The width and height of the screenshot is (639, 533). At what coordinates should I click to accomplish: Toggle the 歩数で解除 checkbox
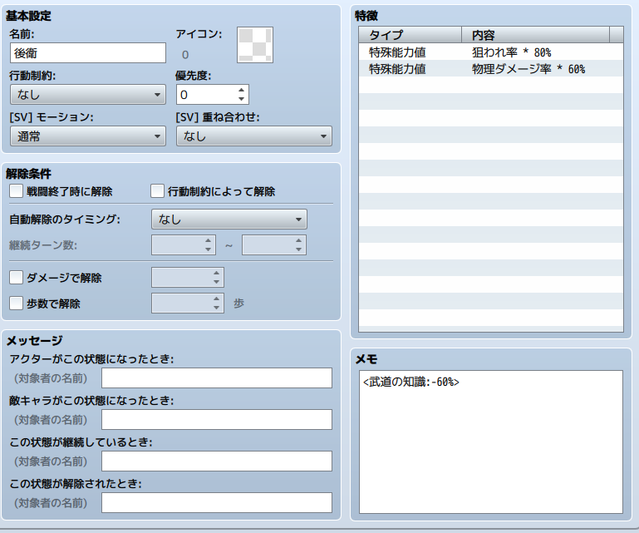[x=16, y=303]
